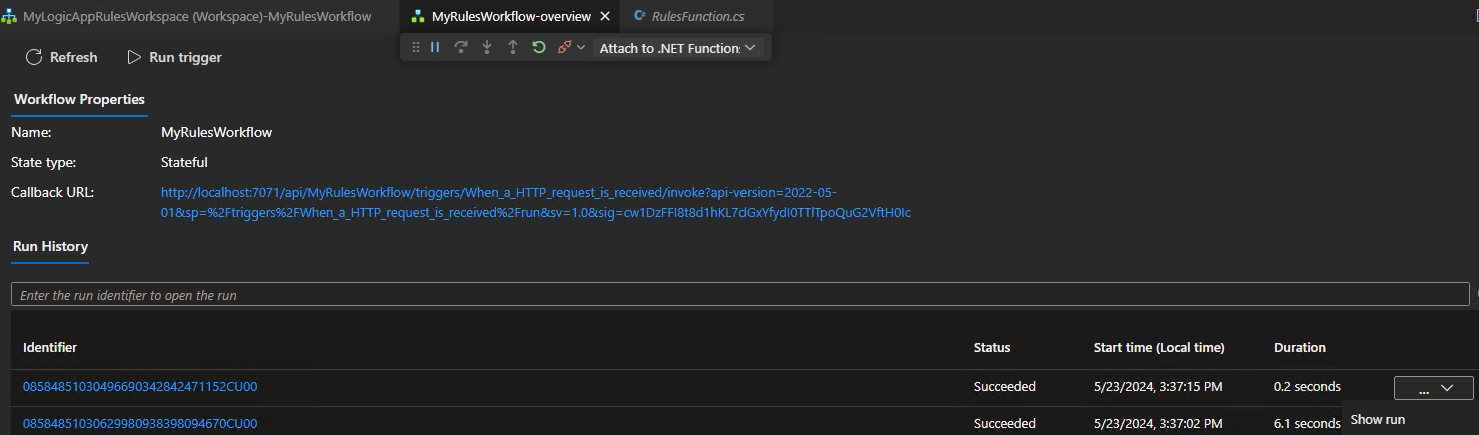Open the ellipsis dropdown for the first run
Screen dimensions: 1479x435
1433,388
